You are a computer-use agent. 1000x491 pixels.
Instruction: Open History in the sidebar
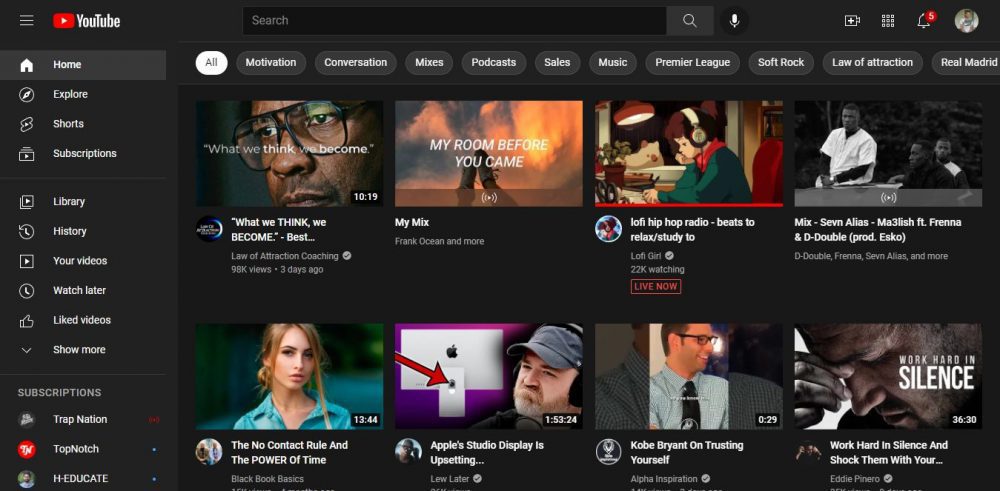click(83, 231)
